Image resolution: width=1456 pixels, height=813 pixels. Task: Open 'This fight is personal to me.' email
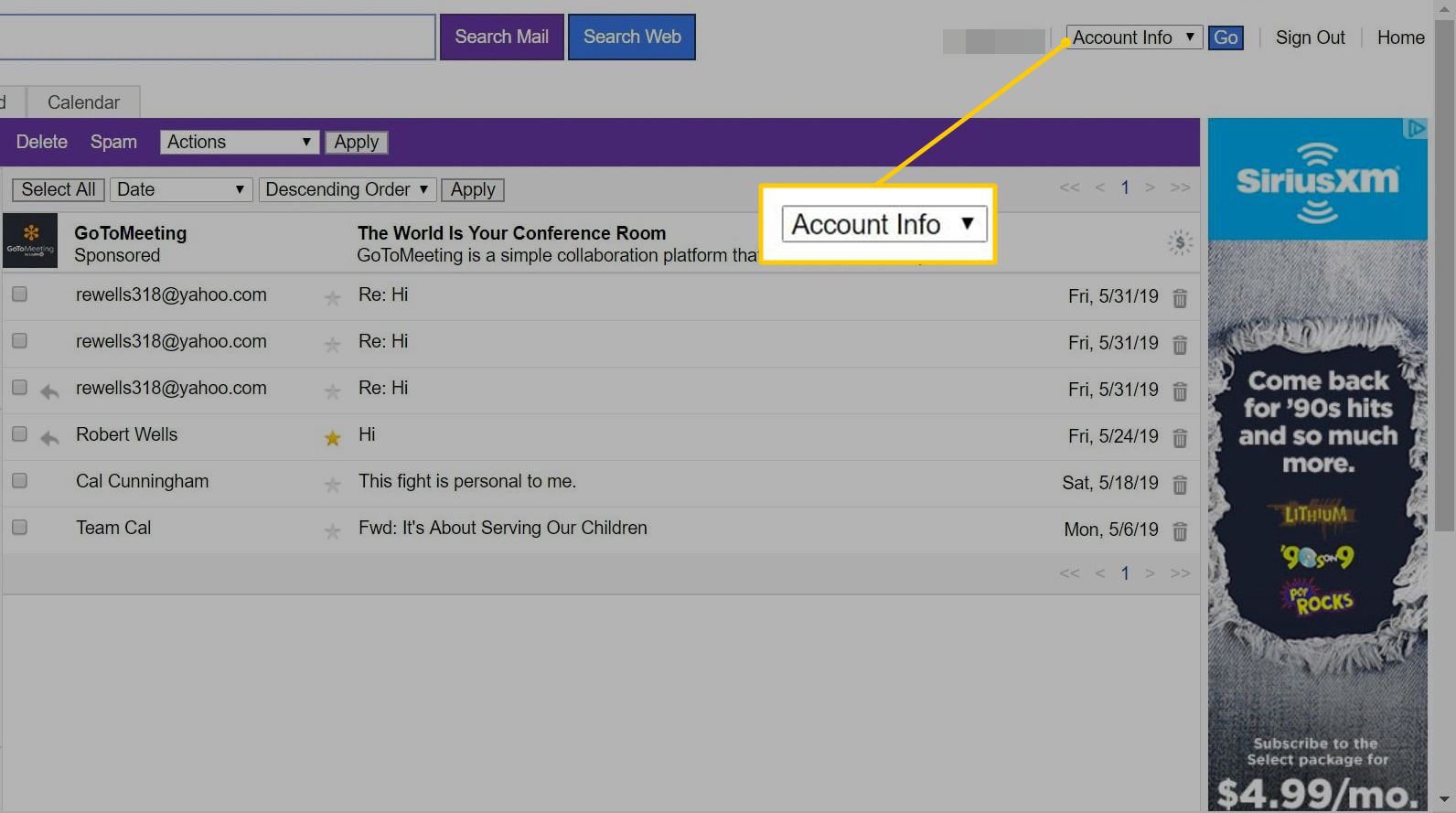(467, 481)
